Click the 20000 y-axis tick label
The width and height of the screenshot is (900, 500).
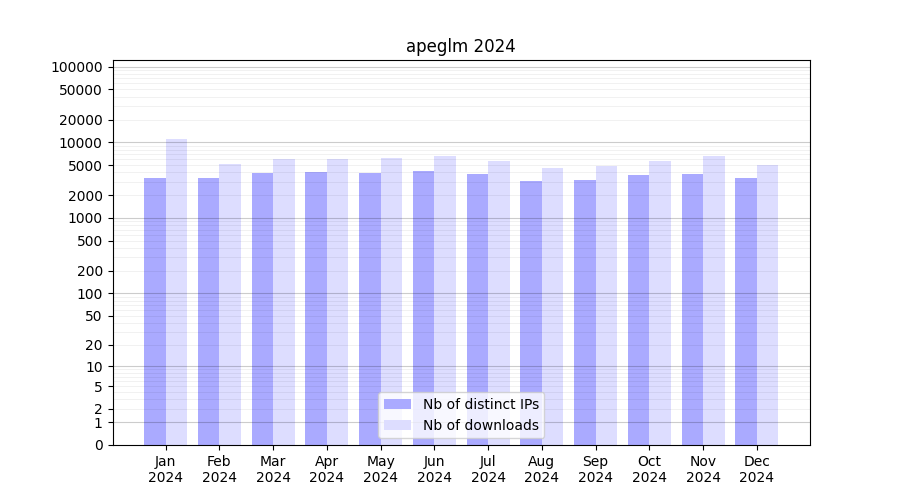point(81,120)
